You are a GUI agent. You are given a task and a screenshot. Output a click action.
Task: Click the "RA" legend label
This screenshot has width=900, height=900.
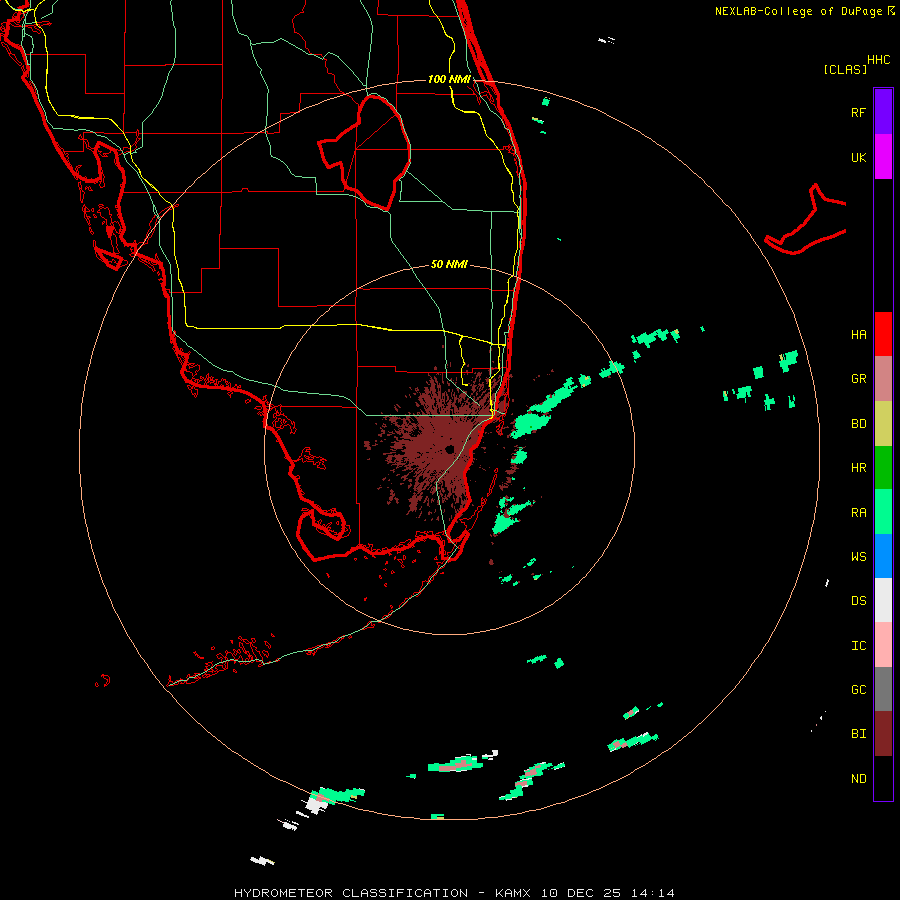[x=858, y=512]
